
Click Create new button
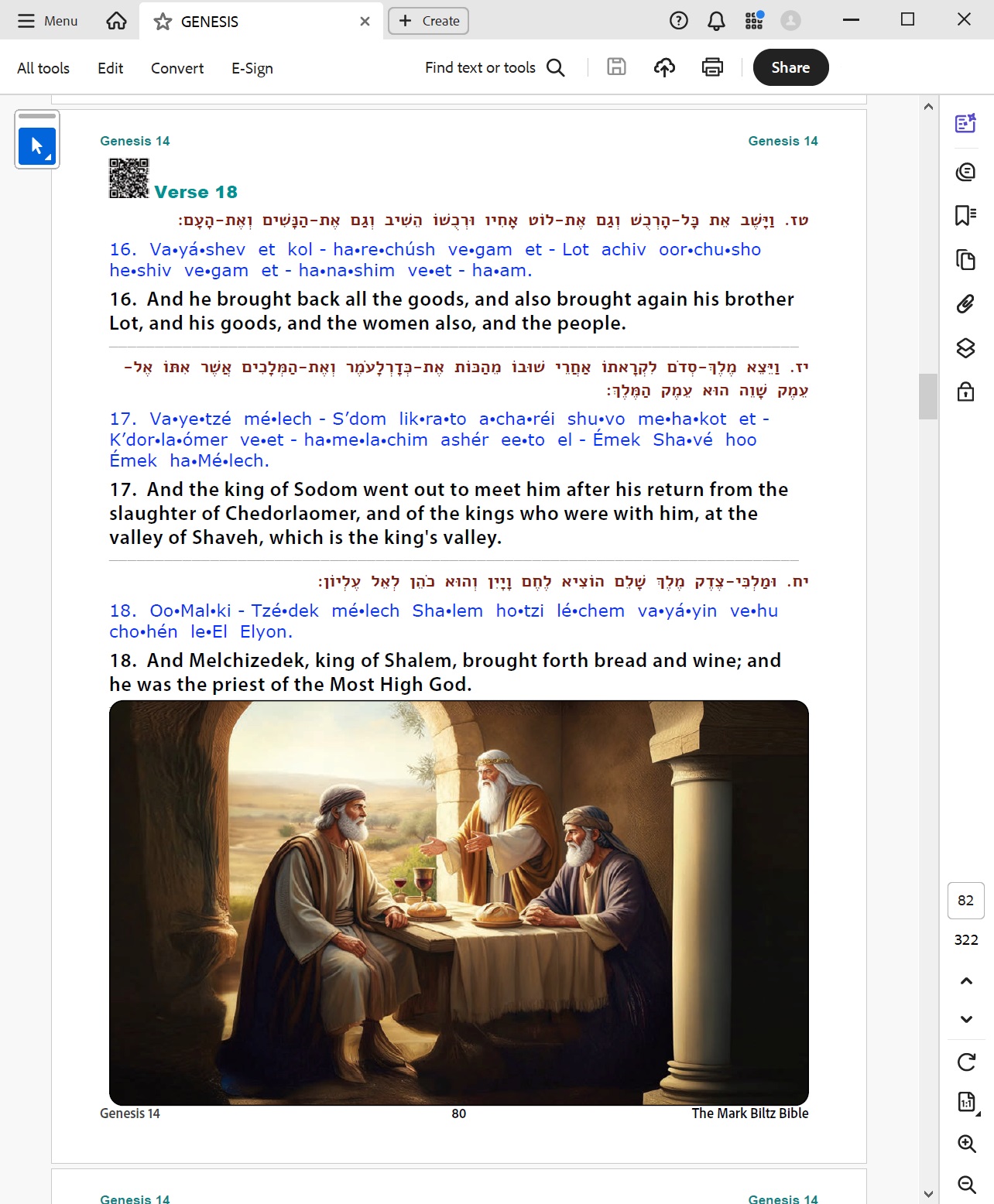(429, 21)
